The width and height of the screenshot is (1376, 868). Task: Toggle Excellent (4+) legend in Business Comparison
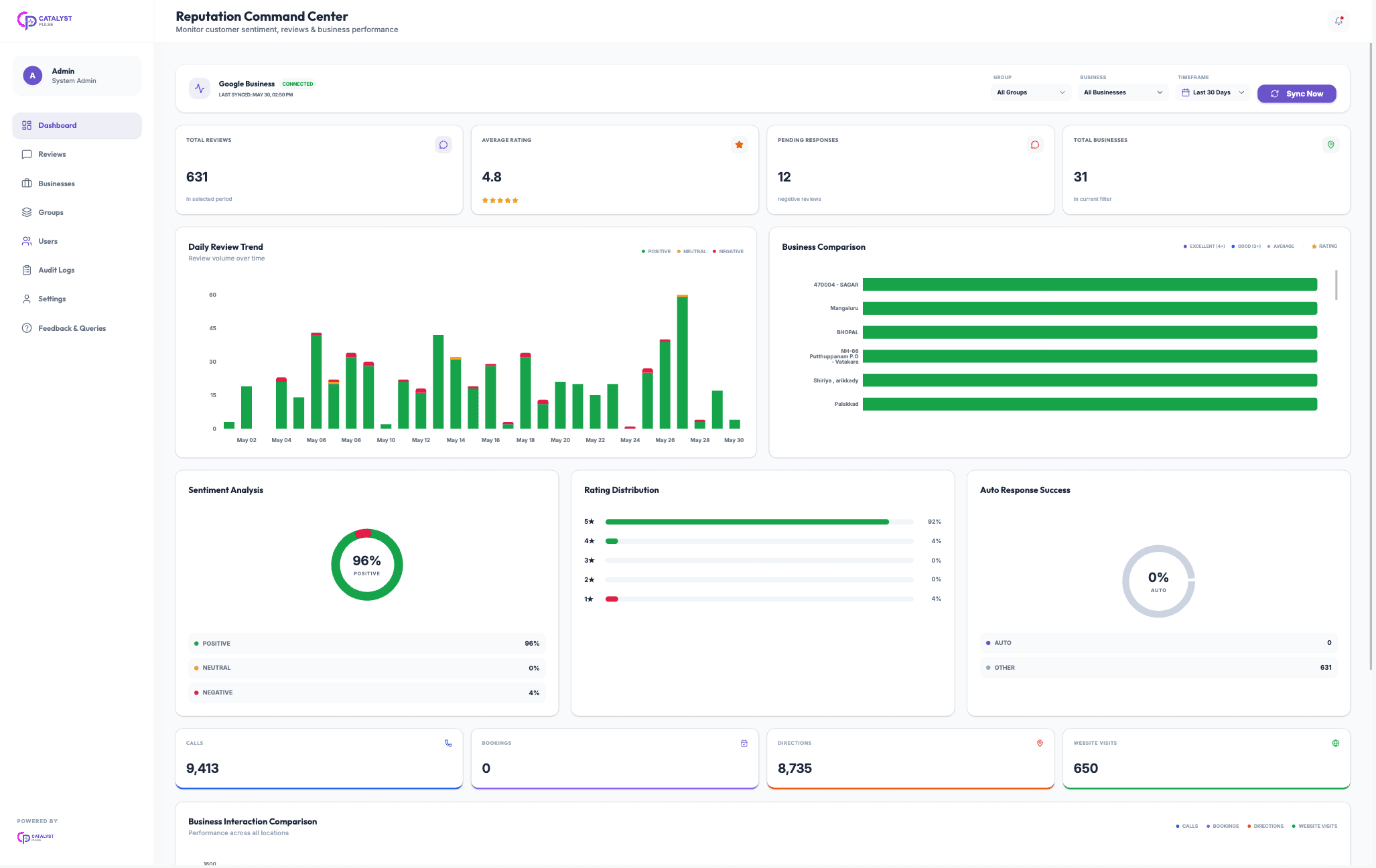pyautogui.click(x=1204, y=246)
